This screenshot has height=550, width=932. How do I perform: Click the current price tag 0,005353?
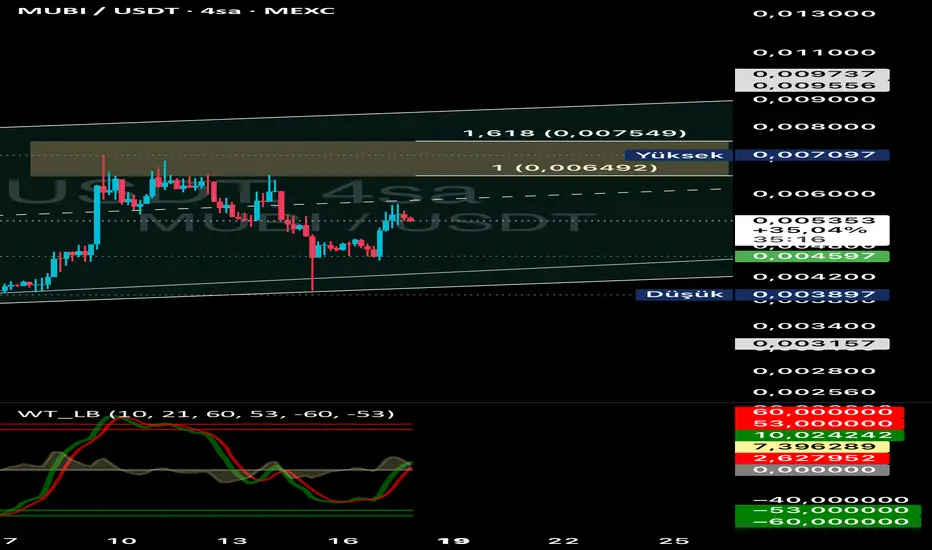[x=812, y=221]
